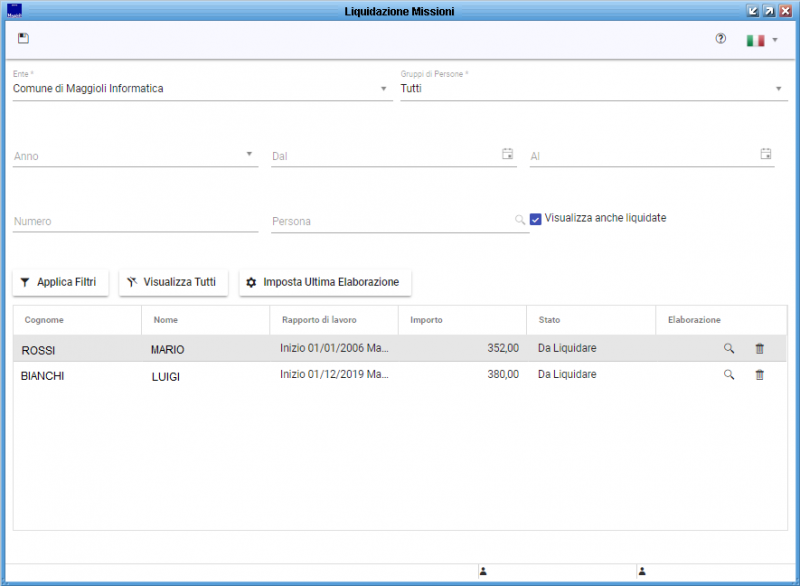Click the save floppy disk icon
800x586 pixels.
[x=23, y=39]
